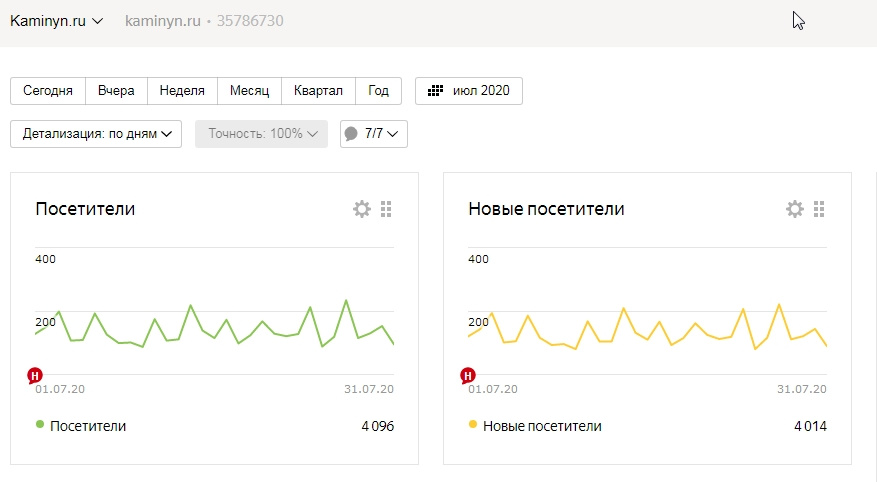Click kaminyn.ru site link in header

click(x=163, y=21)
